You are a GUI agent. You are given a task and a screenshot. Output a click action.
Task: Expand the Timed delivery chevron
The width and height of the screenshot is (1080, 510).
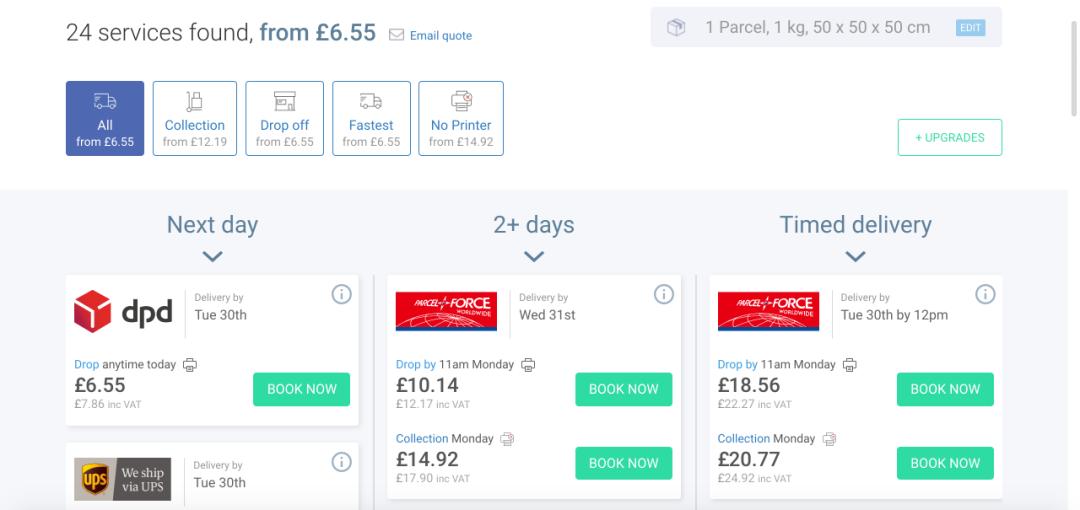point(855,257)
